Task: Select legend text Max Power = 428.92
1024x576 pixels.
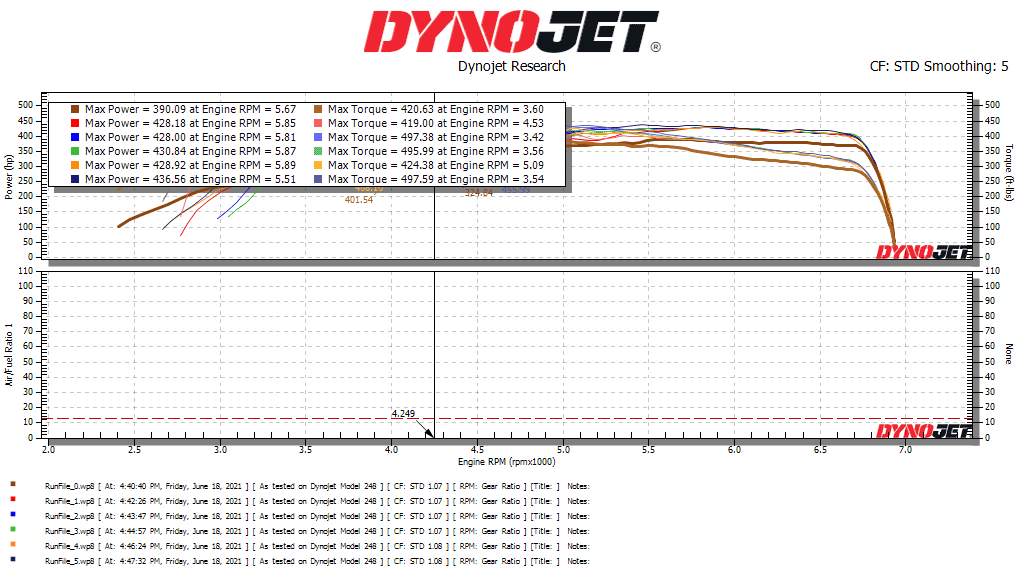Action: (135, 165)
